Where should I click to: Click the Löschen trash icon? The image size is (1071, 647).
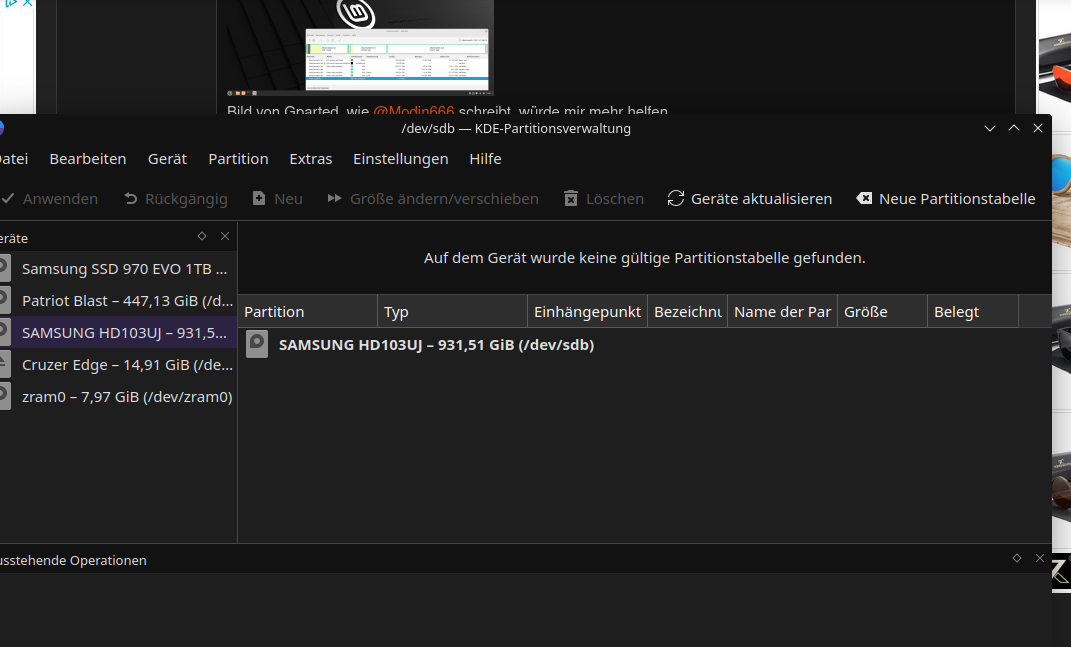[x=571, y=199]
